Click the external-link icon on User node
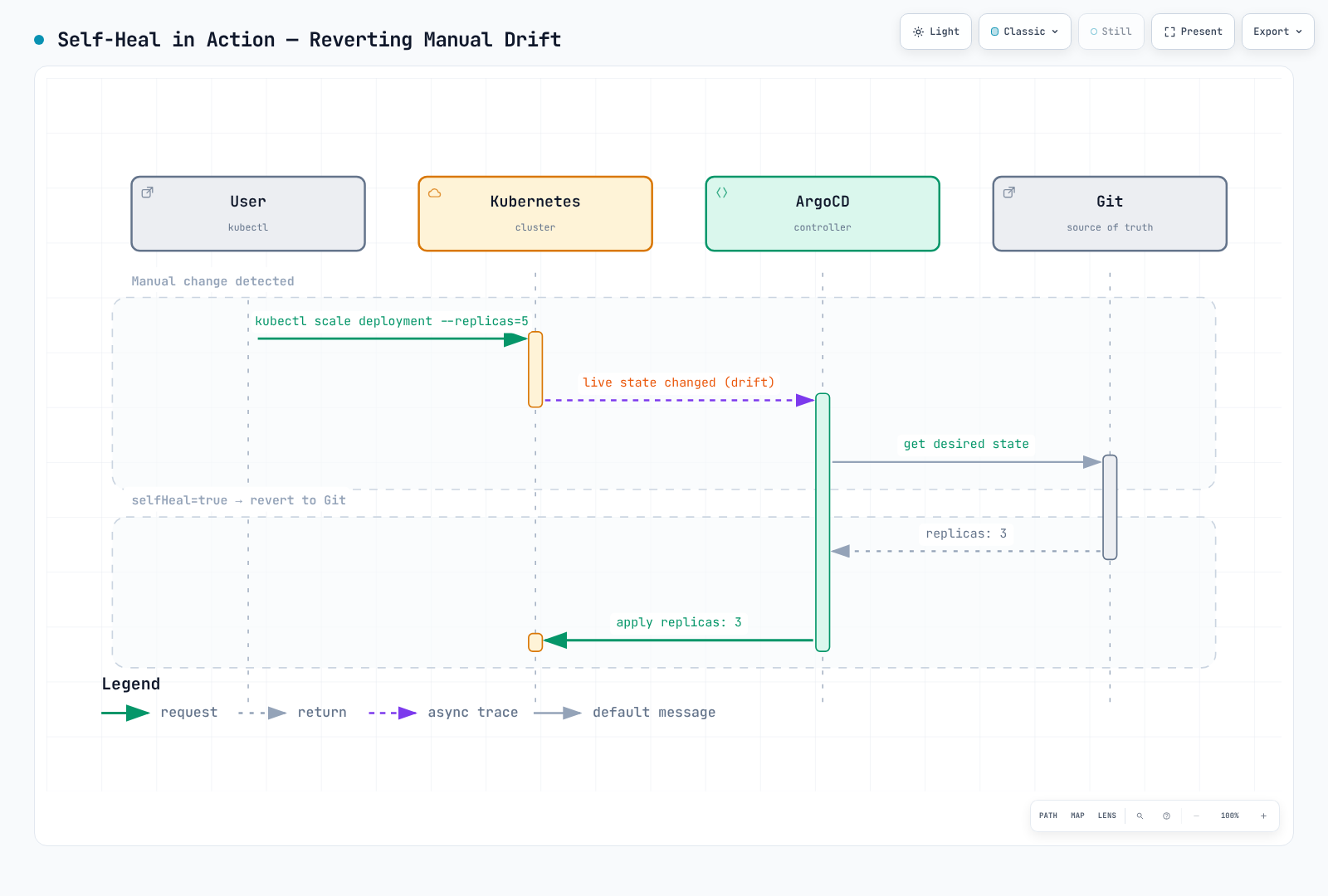 click(147, 192)
